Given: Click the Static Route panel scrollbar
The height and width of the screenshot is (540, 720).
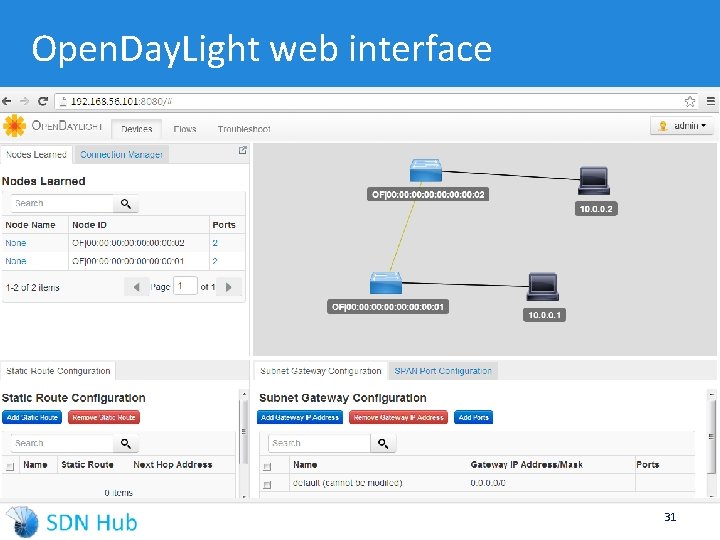Looking at the screenshot, I should click(244, 432).
